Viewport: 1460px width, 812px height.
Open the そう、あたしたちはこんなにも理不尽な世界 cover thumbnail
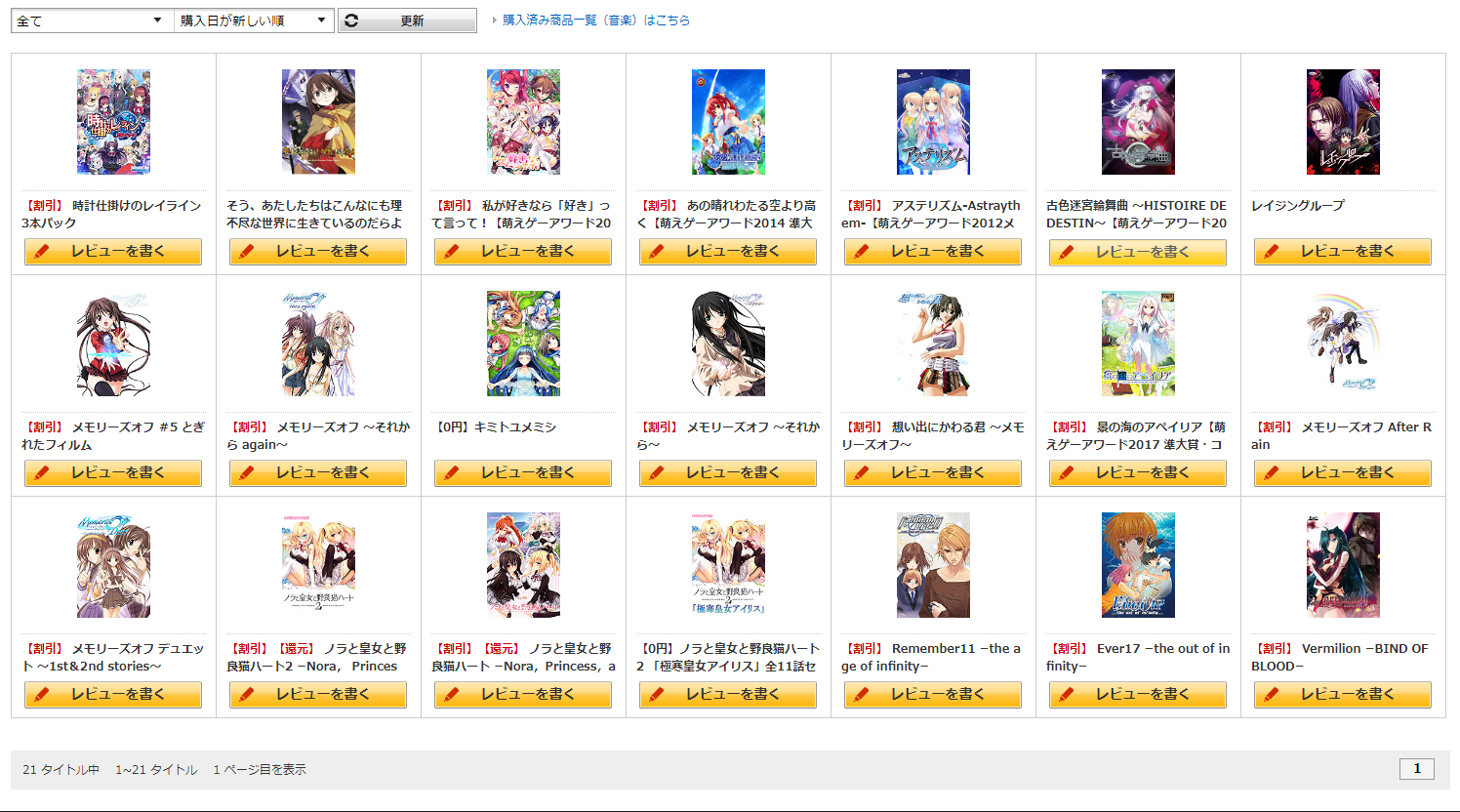(x=318, y=122)
